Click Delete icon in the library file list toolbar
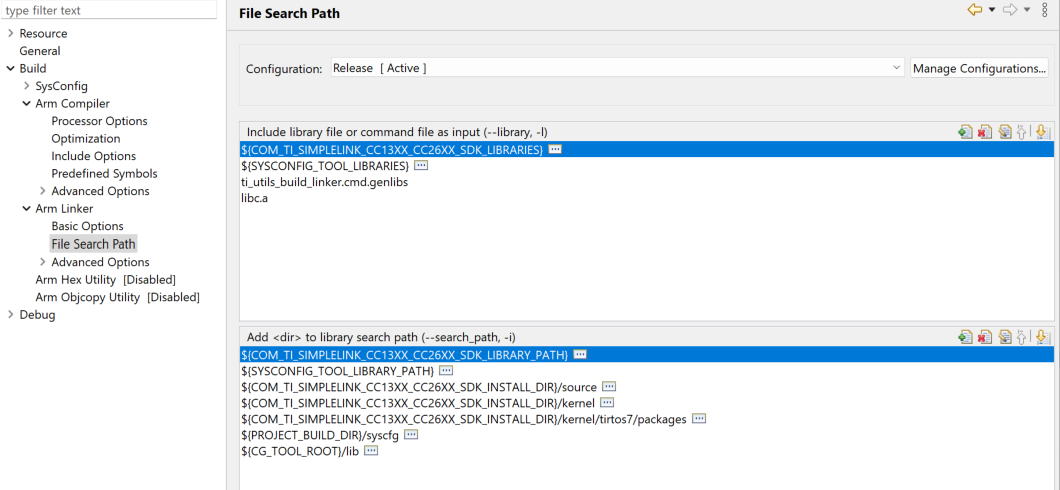Screen dimensions: 1060x490 (x=985, y=132)
